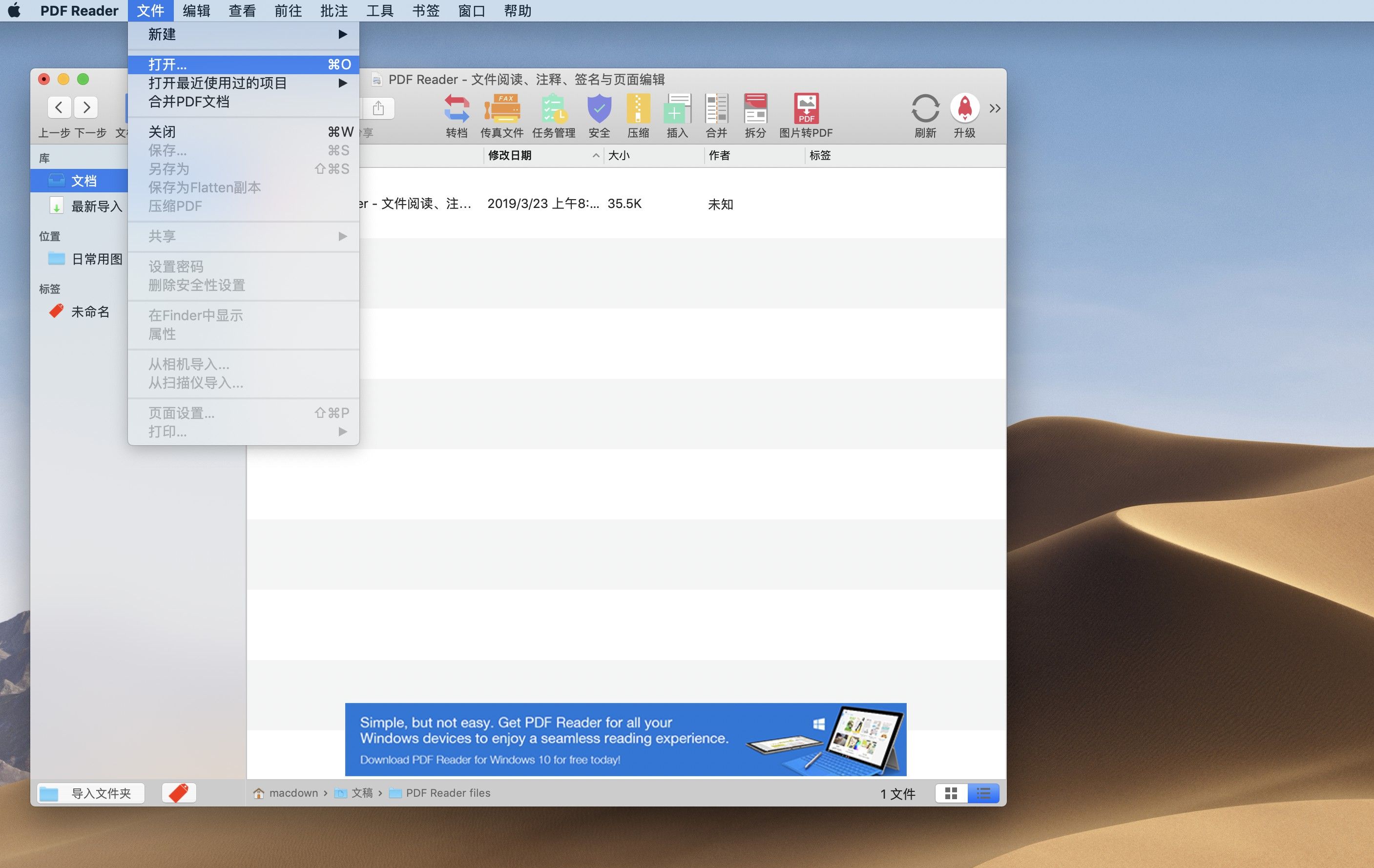Viewport: 1374px width, 868px height.
Task: Click the 图片转PDF icon
Action: pyautogui.click(x=806, y=108)
